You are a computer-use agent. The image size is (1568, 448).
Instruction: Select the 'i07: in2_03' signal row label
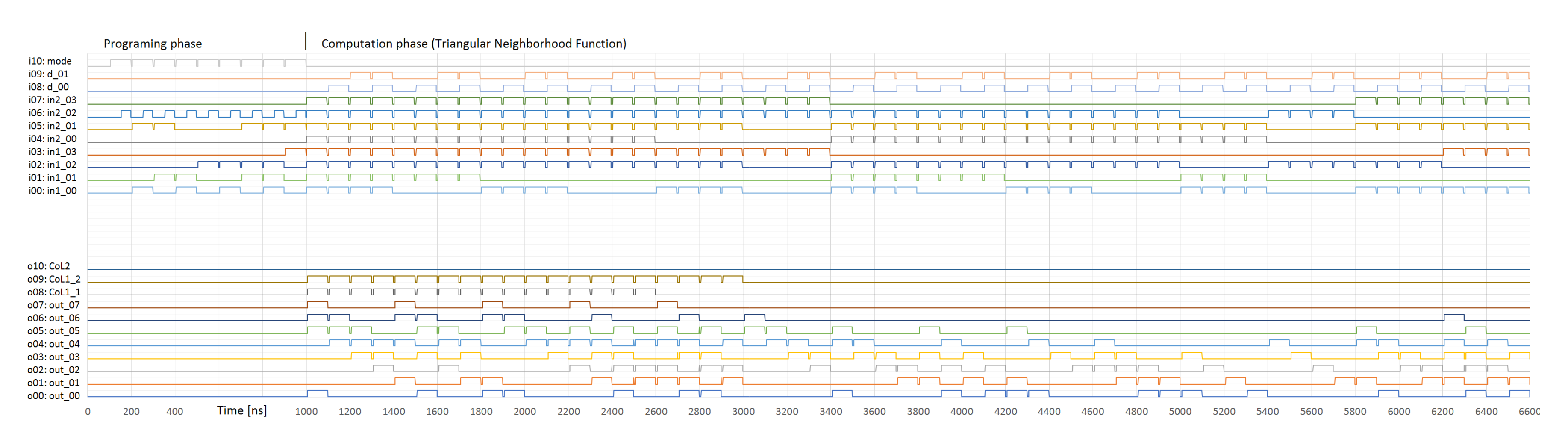(x=52, y=100)
